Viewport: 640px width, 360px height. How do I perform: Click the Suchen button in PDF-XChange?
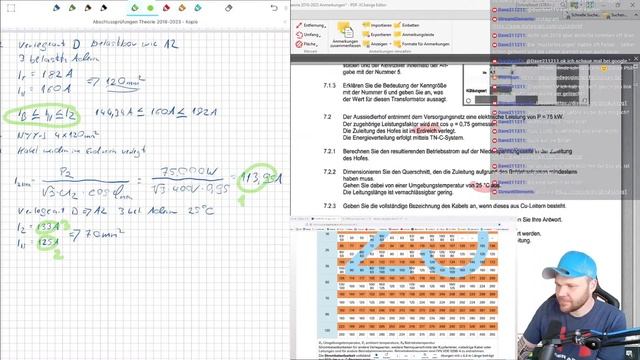(x=616, y=15)
